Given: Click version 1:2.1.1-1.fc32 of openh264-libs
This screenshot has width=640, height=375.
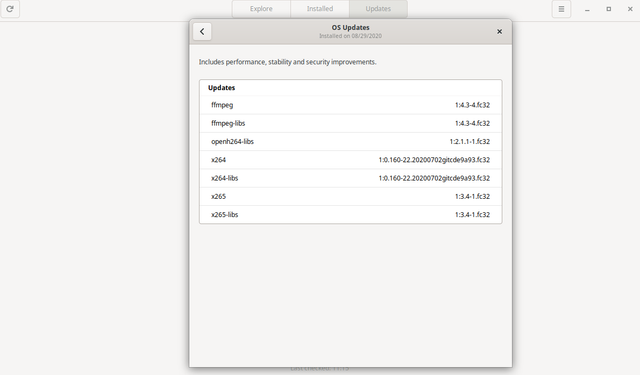Looking at the screenshot, I should point(470,142).
